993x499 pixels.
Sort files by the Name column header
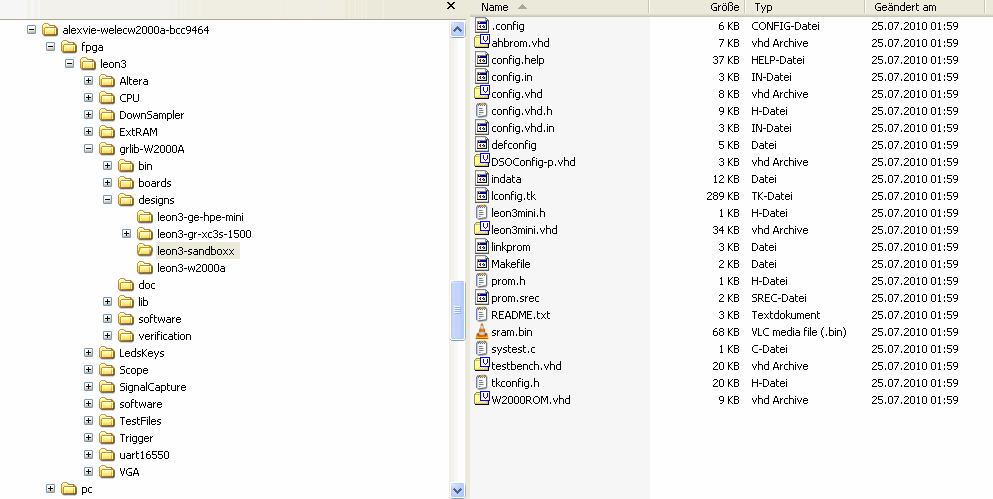click(560, 7)
